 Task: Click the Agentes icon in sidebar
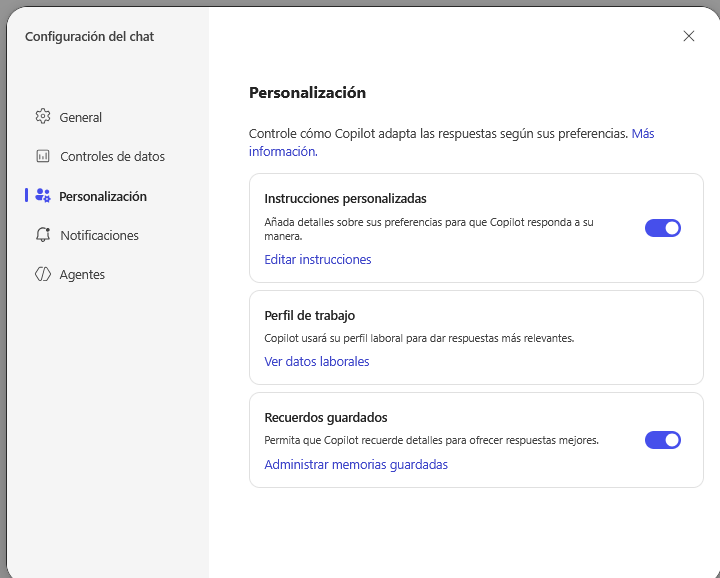(x=43, y=274)
